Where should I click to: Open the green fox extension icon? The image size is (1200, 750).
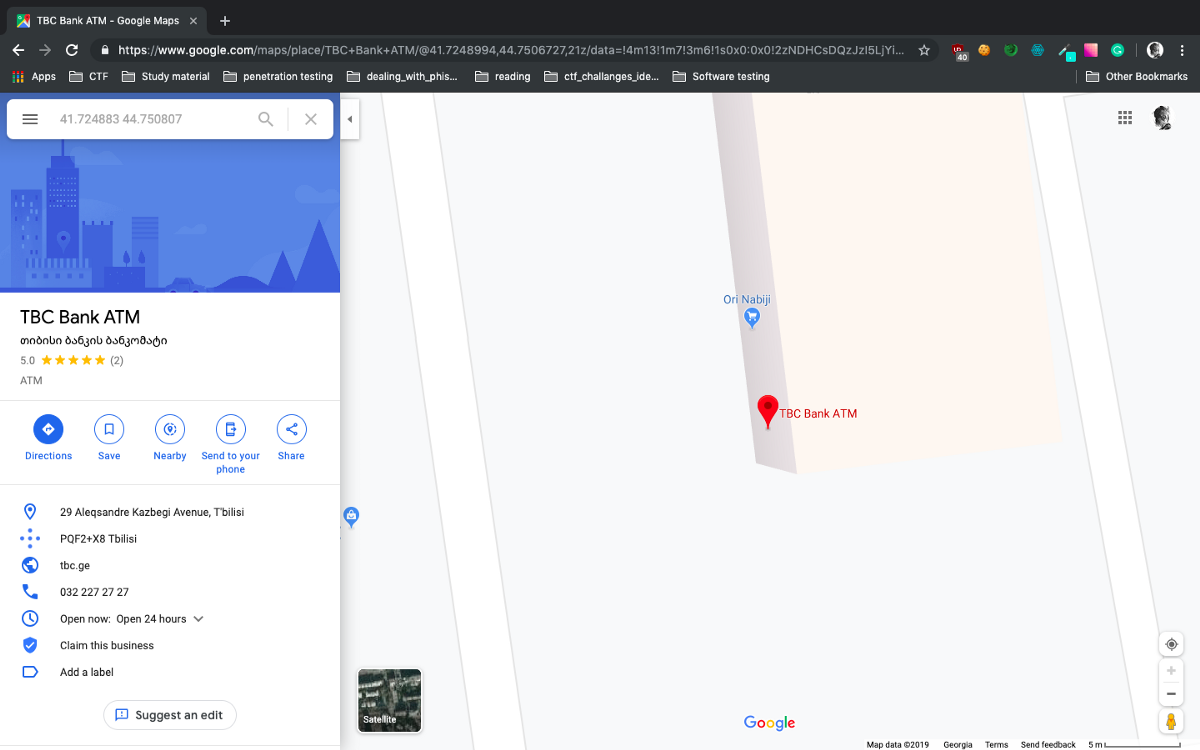[1011, 50]
